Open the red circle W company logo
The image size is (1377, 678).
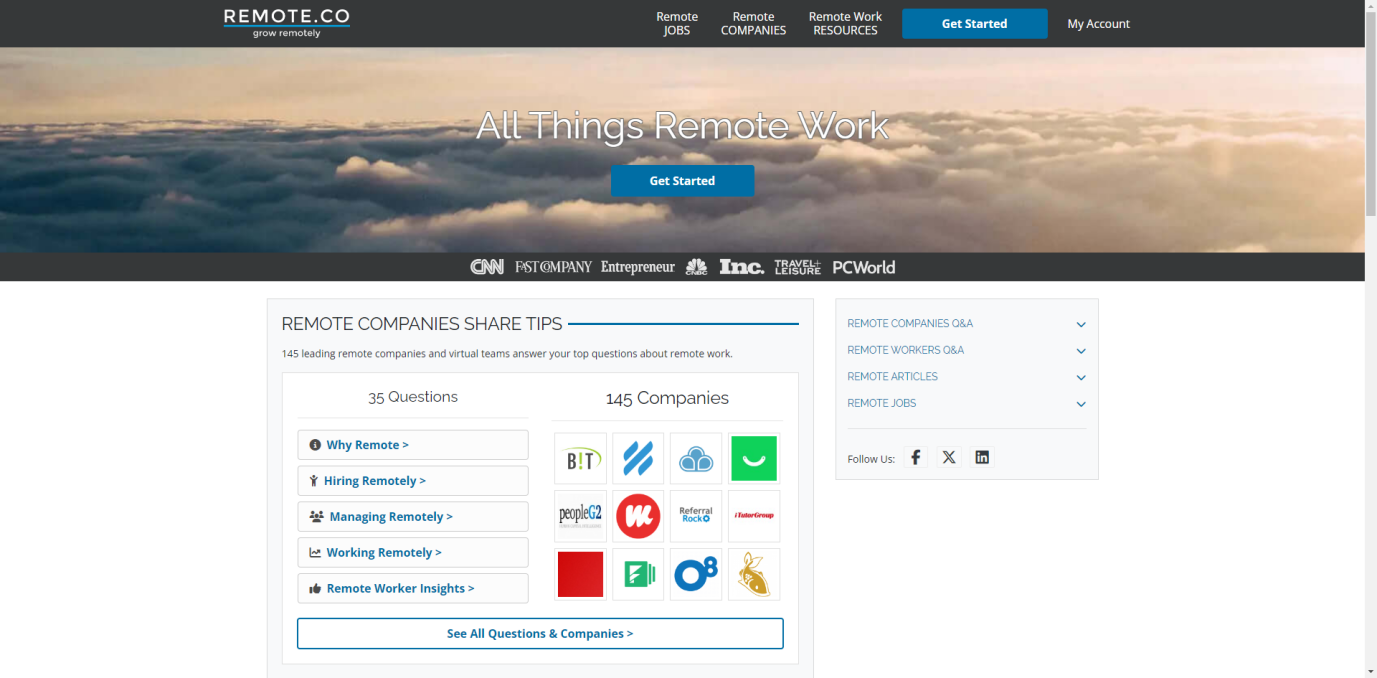[x=638, y=516]
